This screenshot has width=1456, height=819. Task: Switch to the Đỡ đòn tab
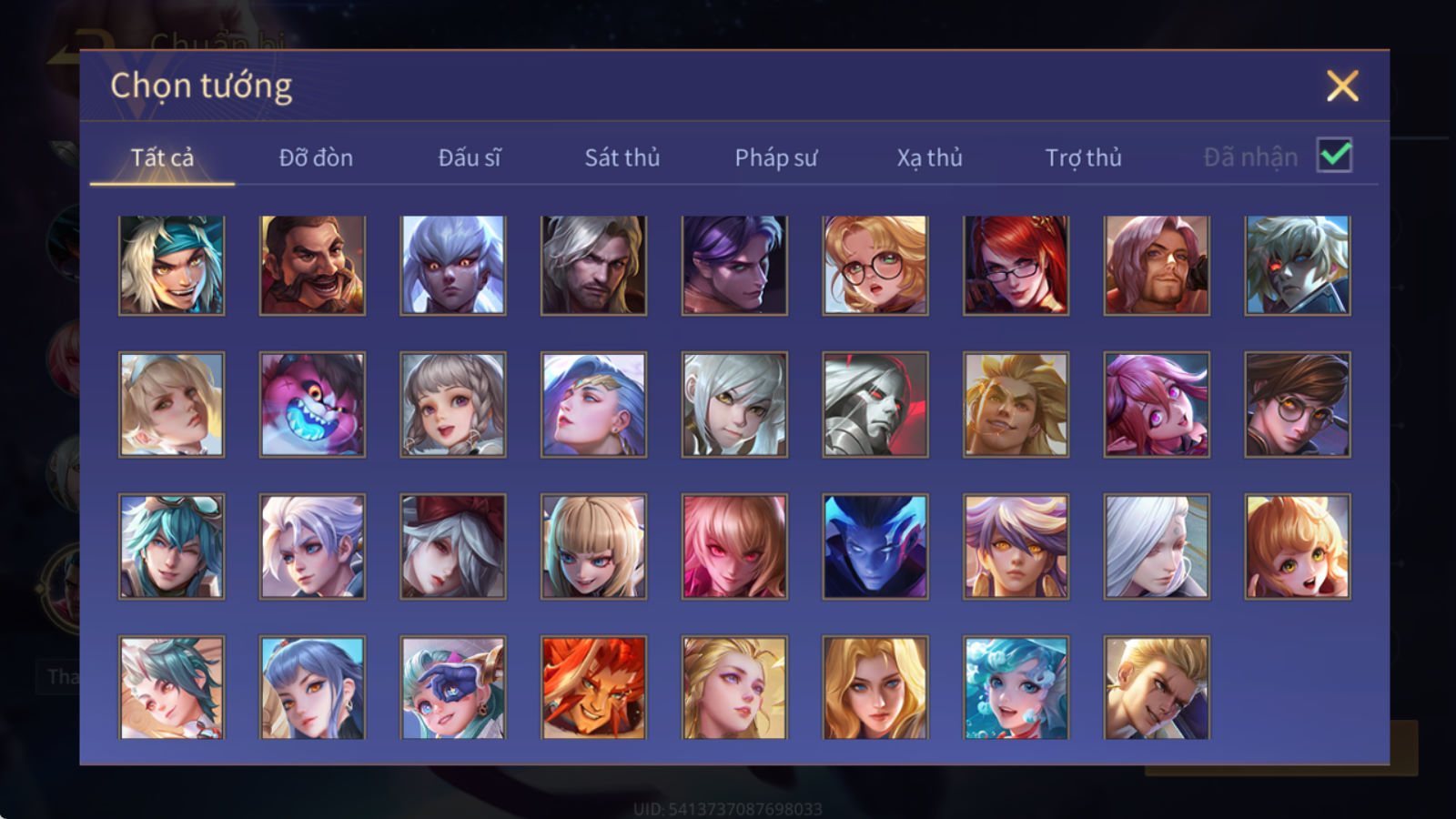pos(316,157)
